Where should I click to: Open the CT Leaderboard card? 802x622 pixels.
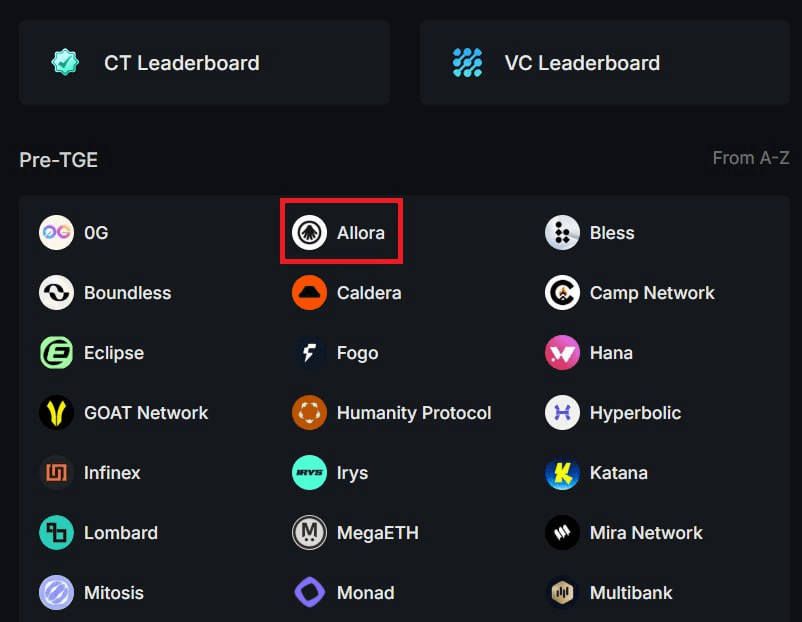click(204, 63)
